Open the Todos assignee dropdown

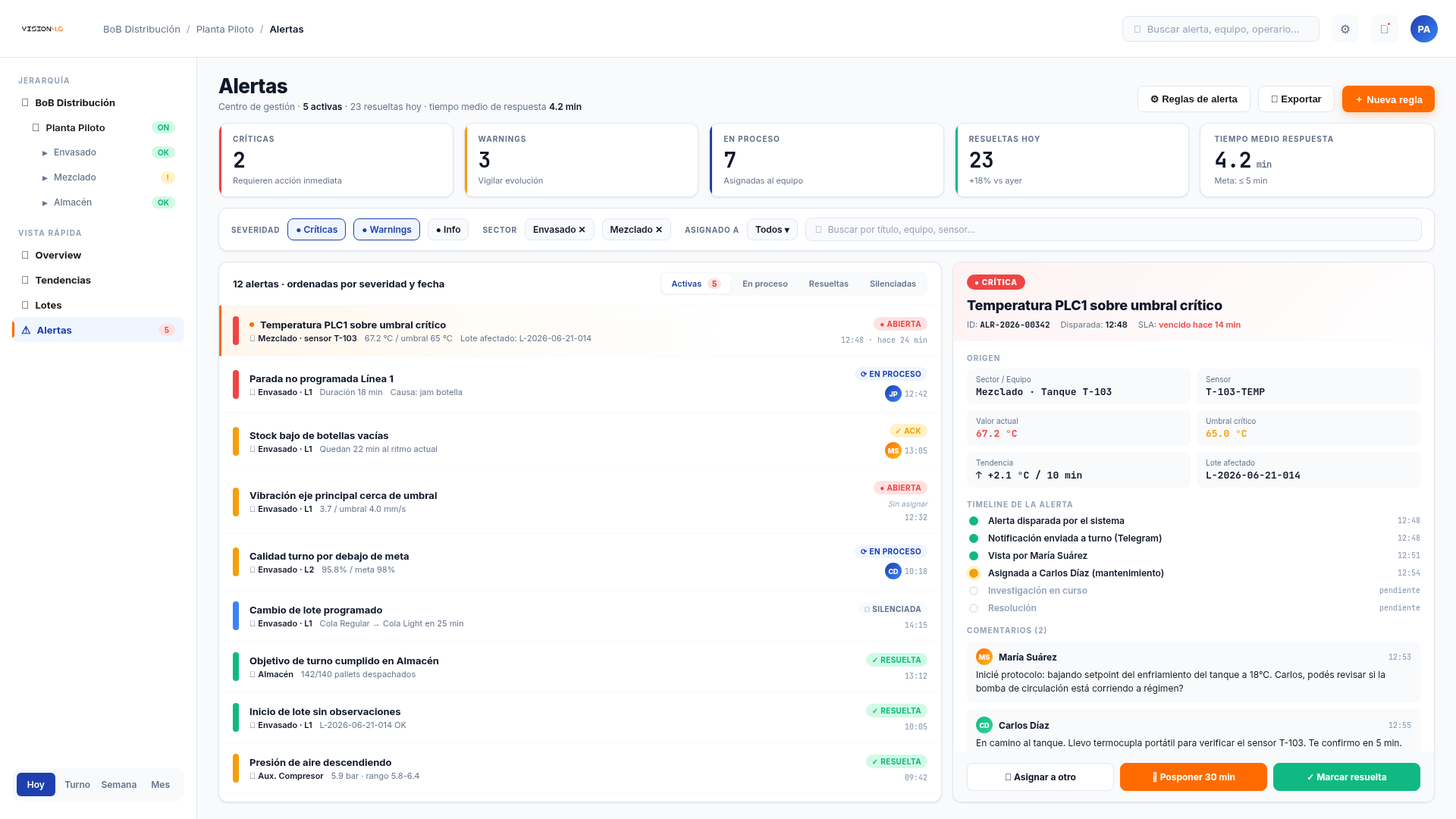point(772,229)
